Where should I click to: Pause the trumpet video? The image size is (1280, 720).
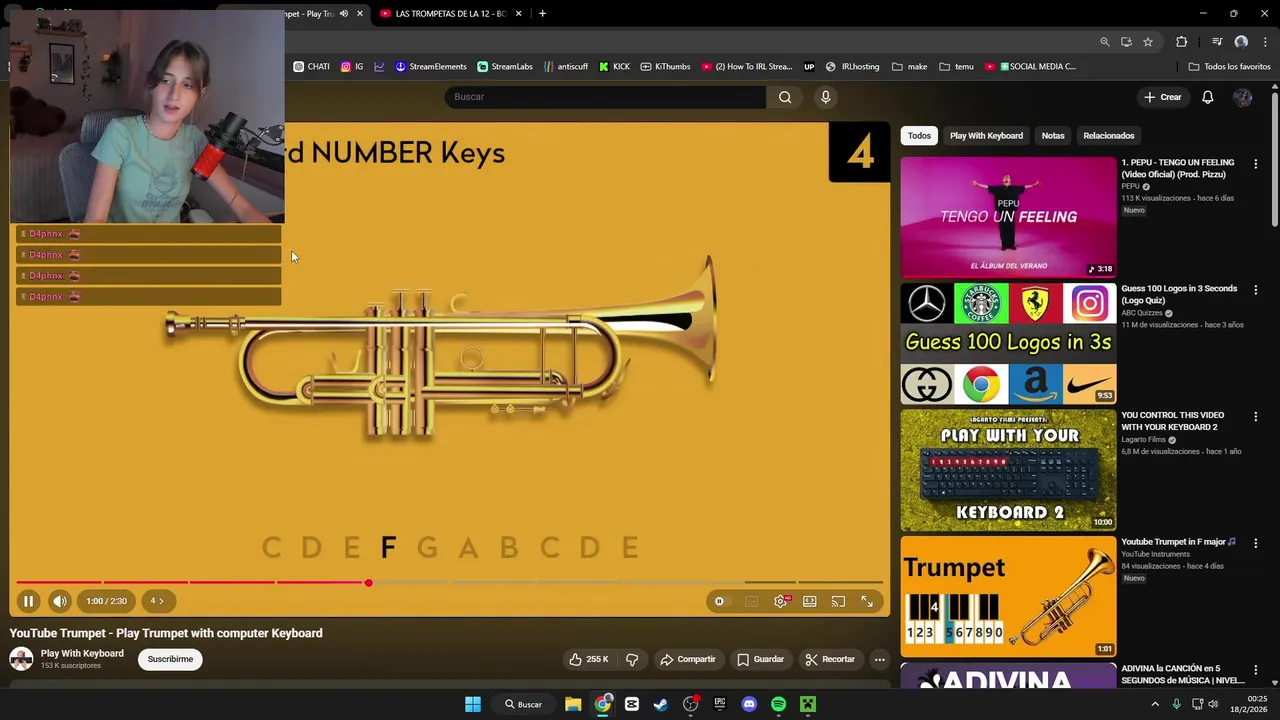(28, 601)
